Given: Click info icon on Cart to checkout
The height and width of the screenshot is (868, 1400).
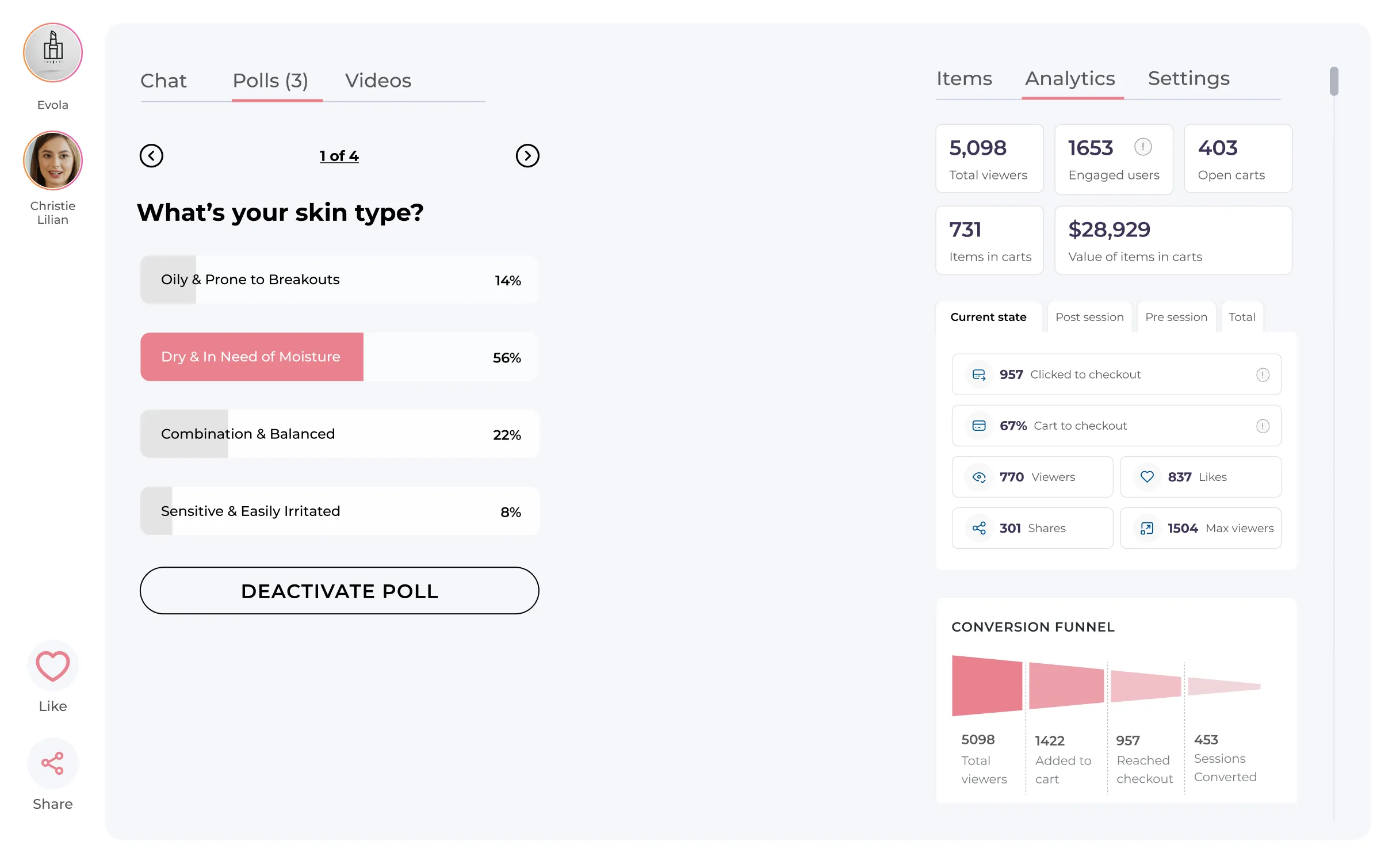Looking at the screenshot, I should point(1262,426).
